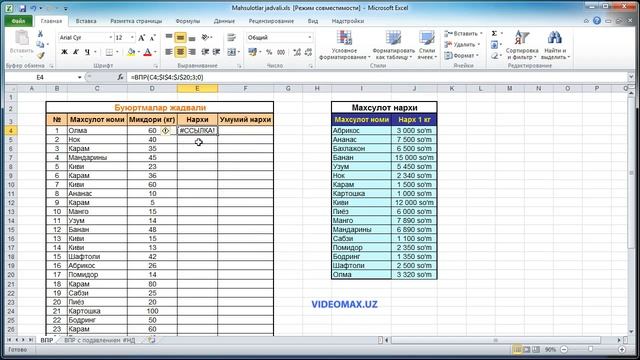This screenshot has width=640, height=360.
Task: Switch to the Рецензирование tab
Action: point(271,21)
